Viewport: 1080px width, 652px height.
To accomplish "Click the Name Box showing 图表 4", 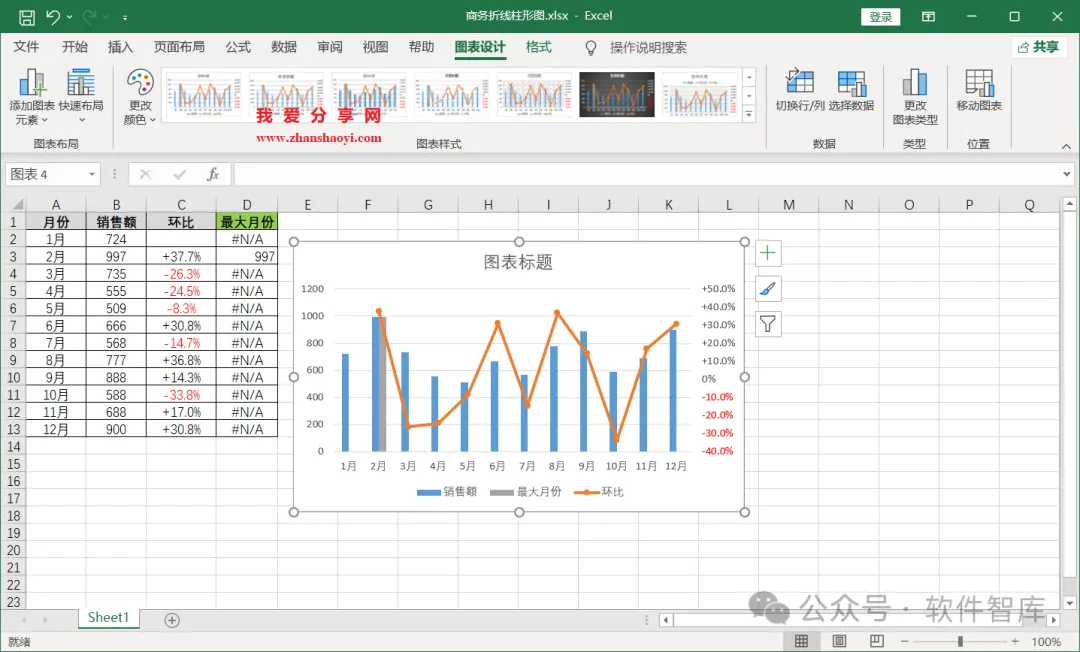I will point(45,174).
